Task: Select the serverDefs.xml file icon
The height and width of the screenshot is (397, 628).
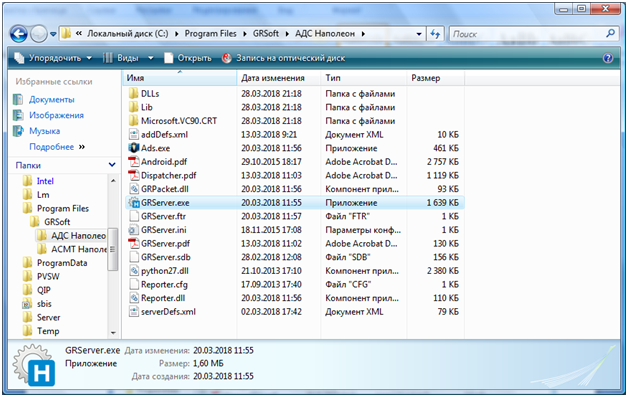Action: click(133, 312)
